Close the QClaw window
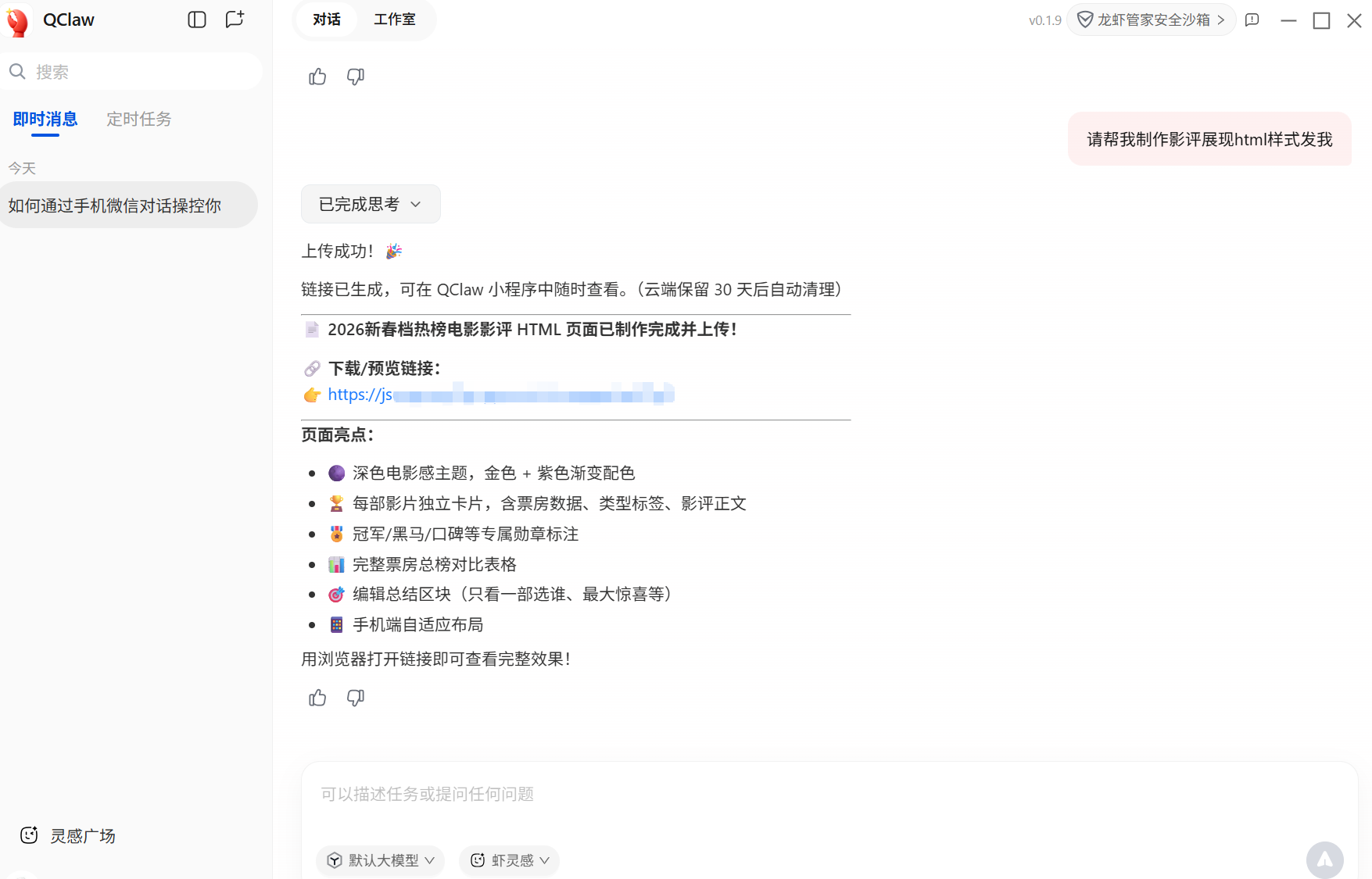The width and height of the screenshot is (1372, 879). coord(1355,20)
